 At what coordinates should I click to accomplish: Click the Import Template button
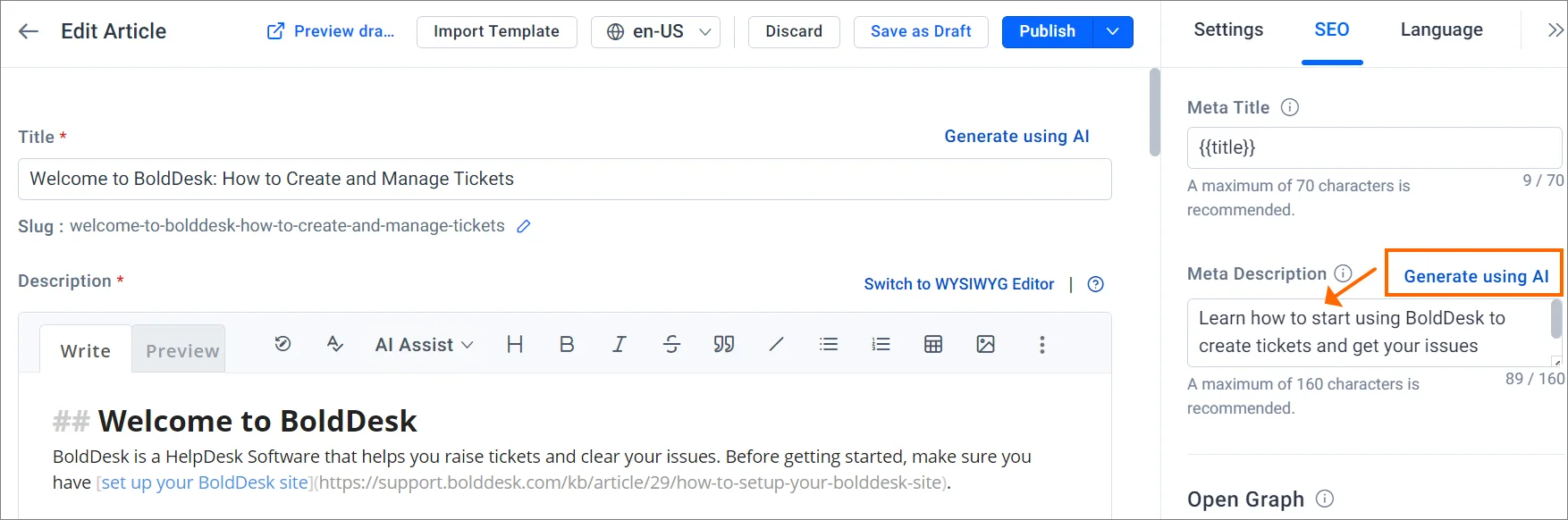click(x=496, y=31)
